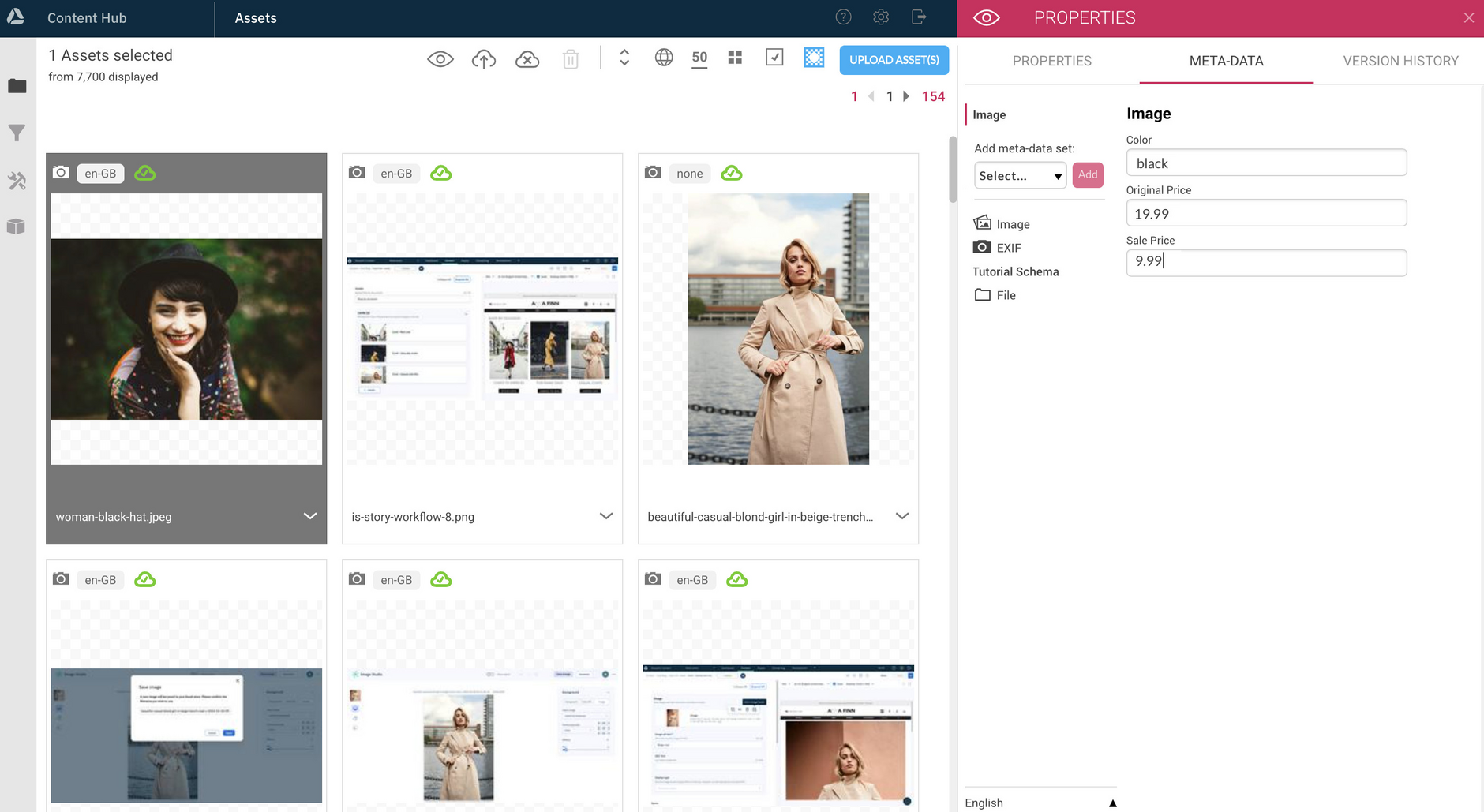
Task: Expand options for beautiful-casual-blond-girl card
Action: pos(902,516)
